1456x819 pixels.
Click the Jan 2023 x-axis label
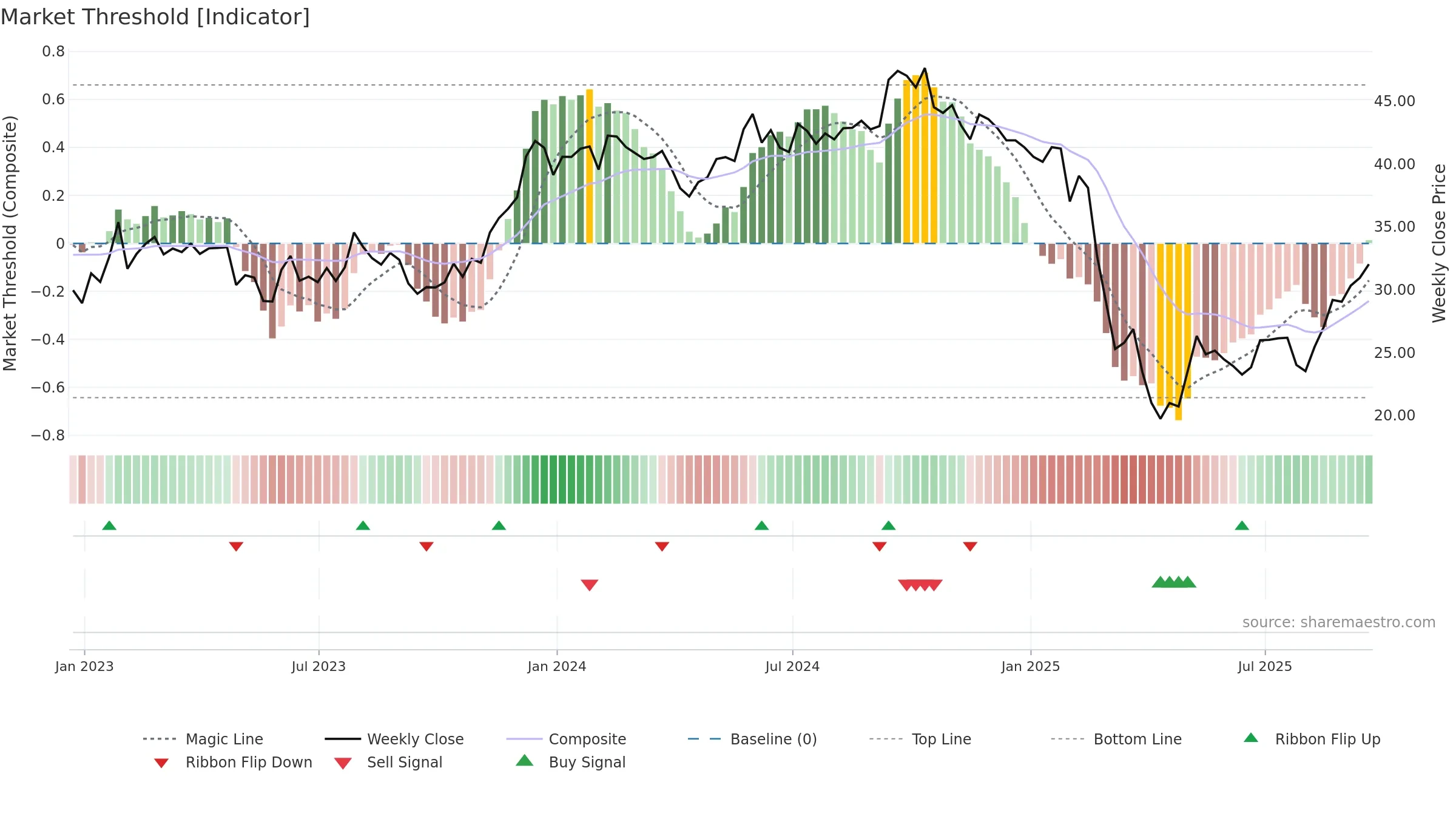tap(84, 667)
